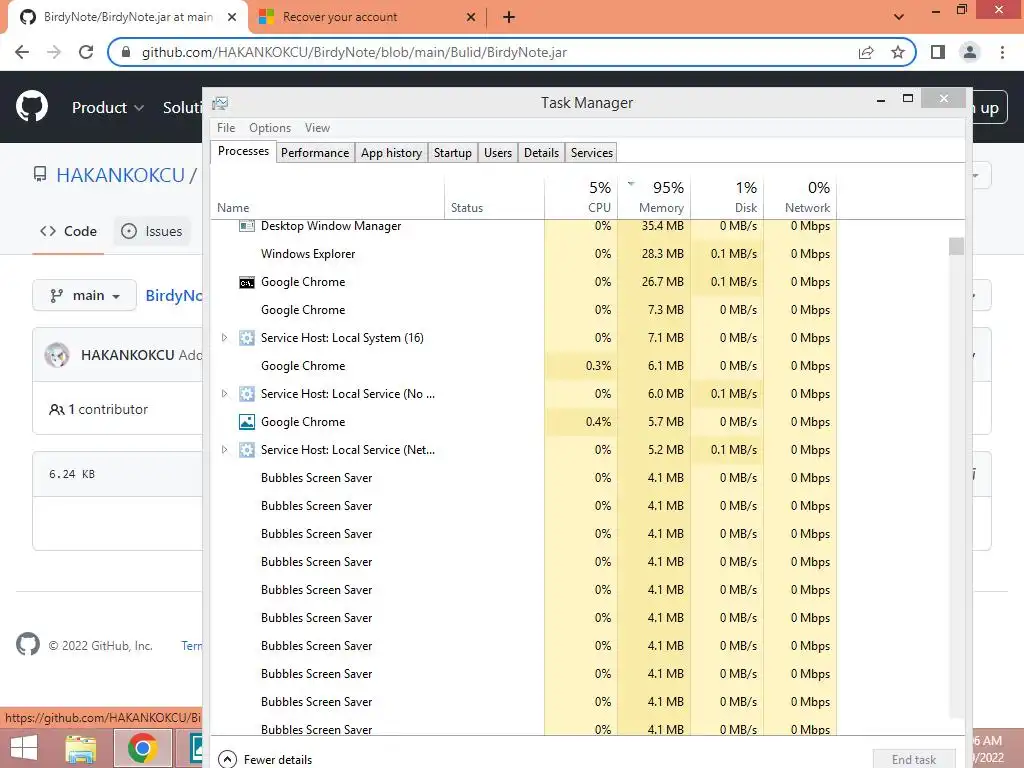Select the Google Chrome 7.3 MB process
The height and width of the screenshot is (768, 1024).
[524, 310]
